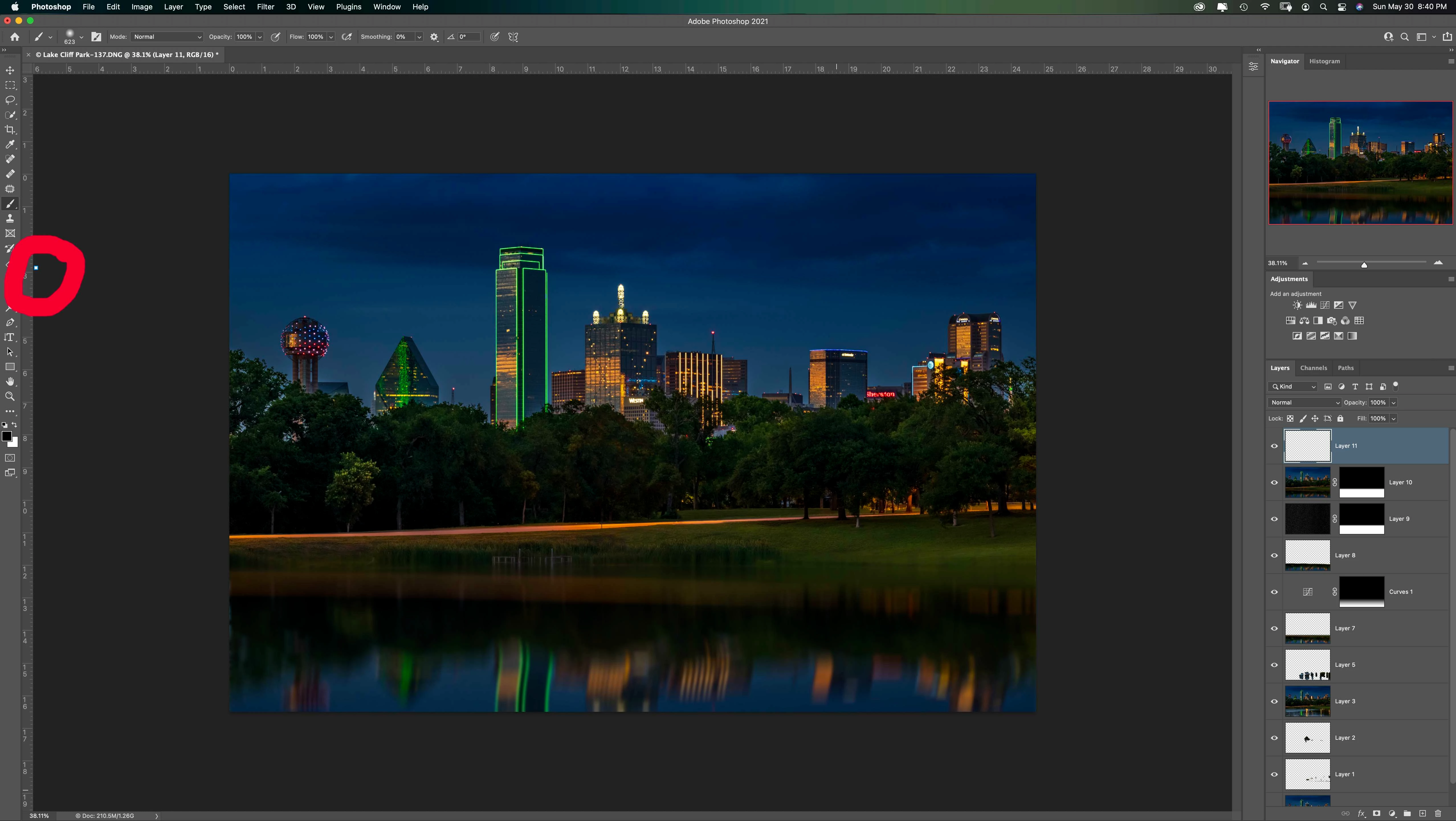Select the Clone Stamp tool

point(10,218)
